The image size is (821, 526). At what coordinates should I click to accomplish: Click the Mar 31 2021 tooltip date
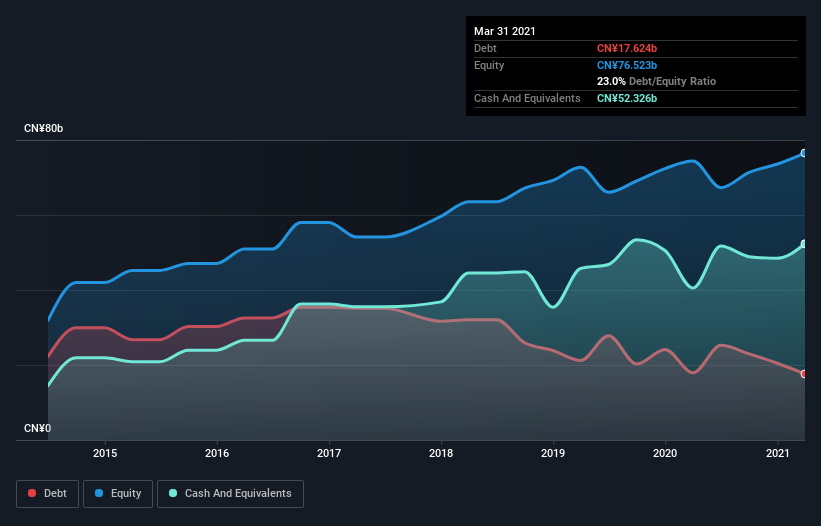(x=505, y=31)
